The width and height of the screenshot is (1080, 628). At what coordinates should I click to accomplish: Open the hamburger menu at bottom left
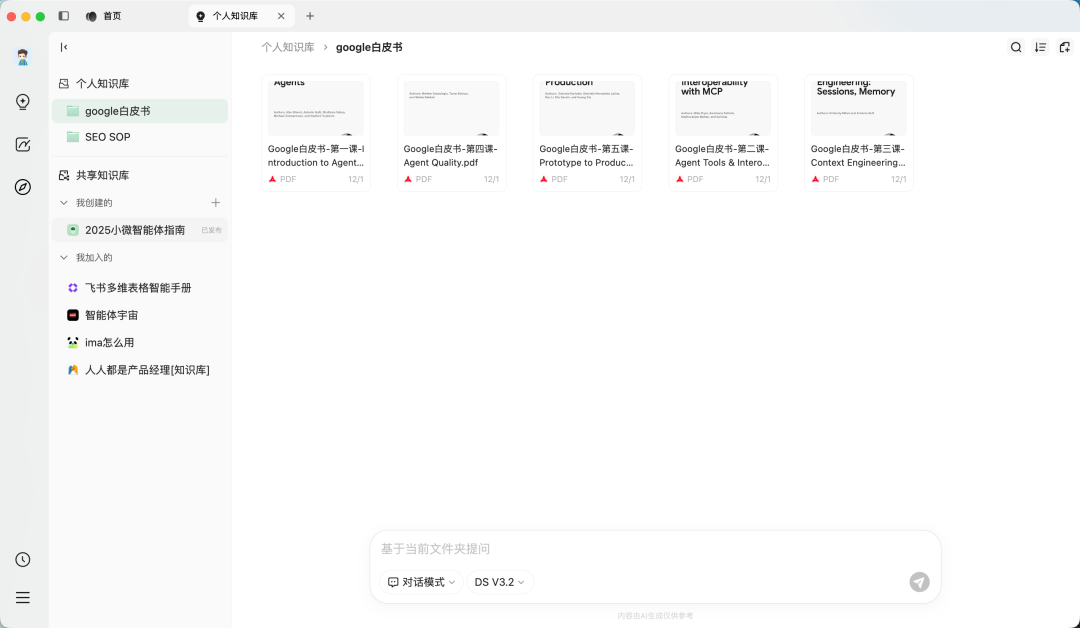tap(23, 597)
